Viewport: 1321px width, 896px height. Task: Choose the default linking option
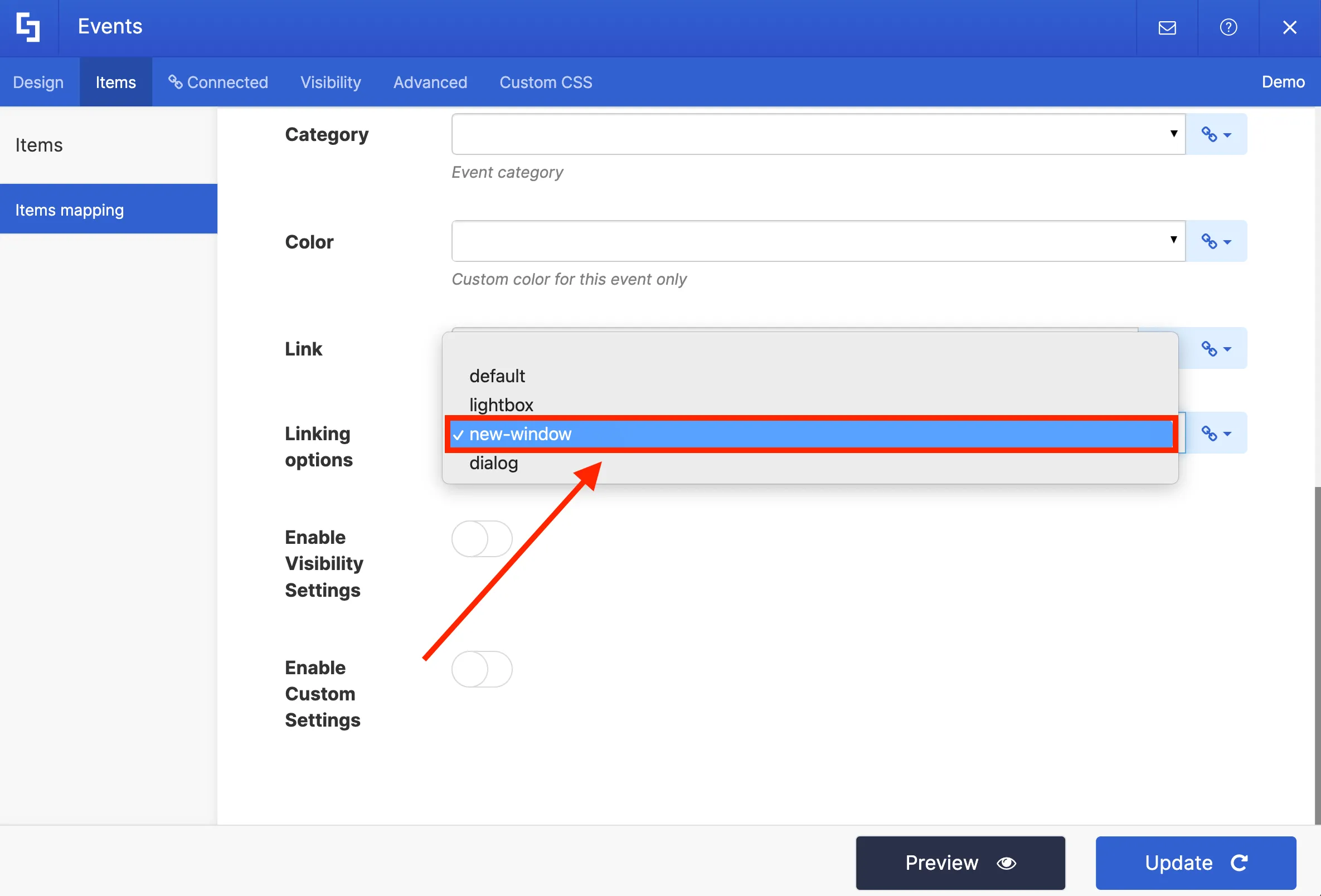pos(810,376)
